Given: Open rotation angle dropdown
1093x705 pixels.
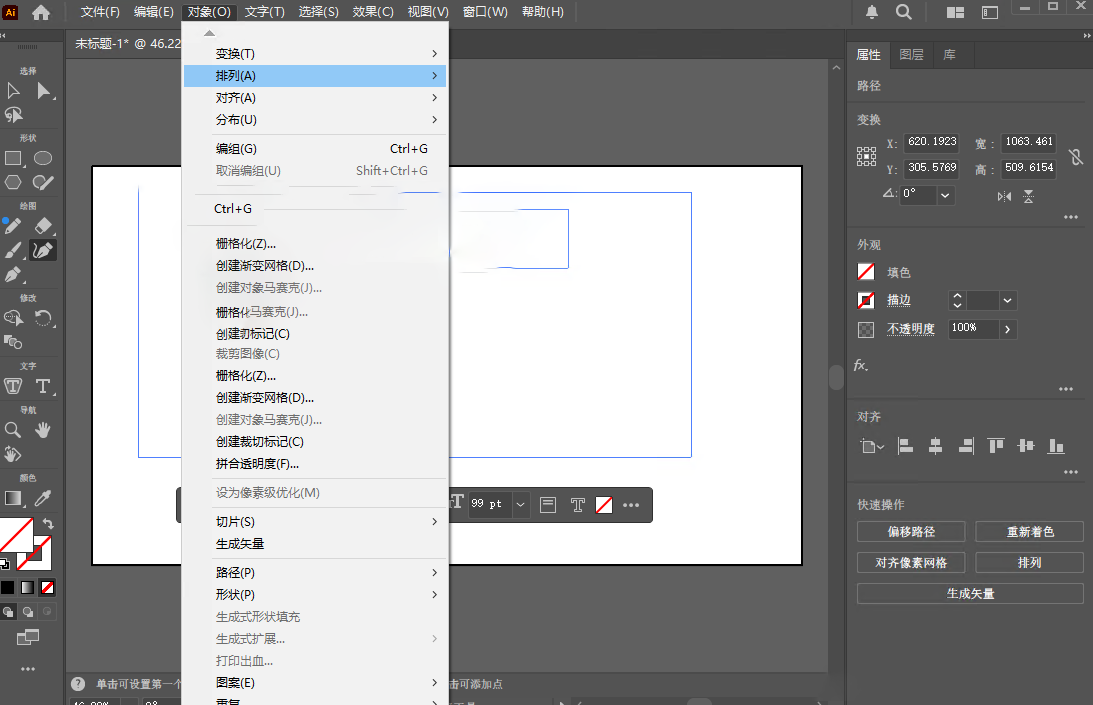Looking at the screenshot, I should click(945, 195).
